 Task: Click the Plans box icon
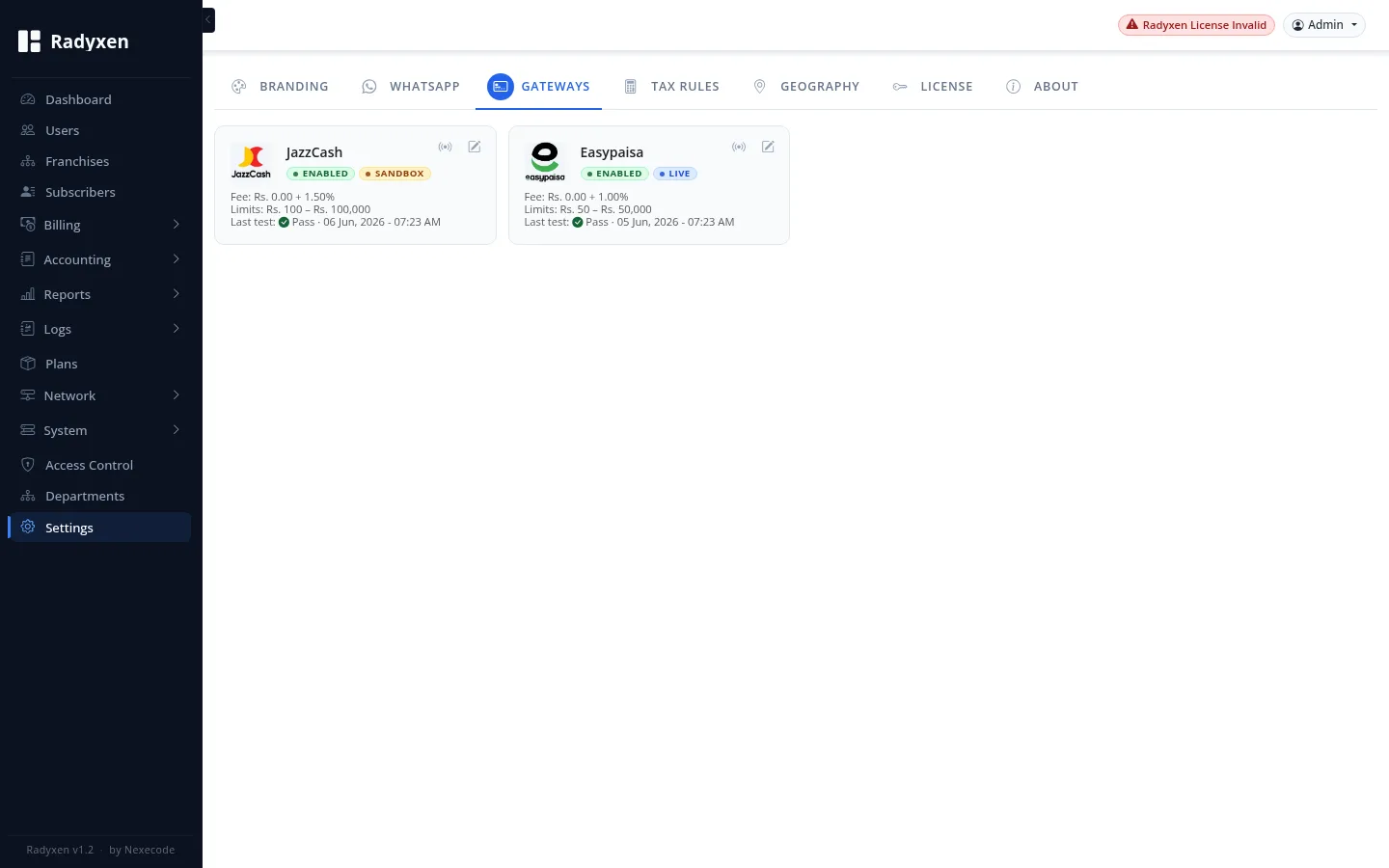pyautogui.click(x=28, y=364)
